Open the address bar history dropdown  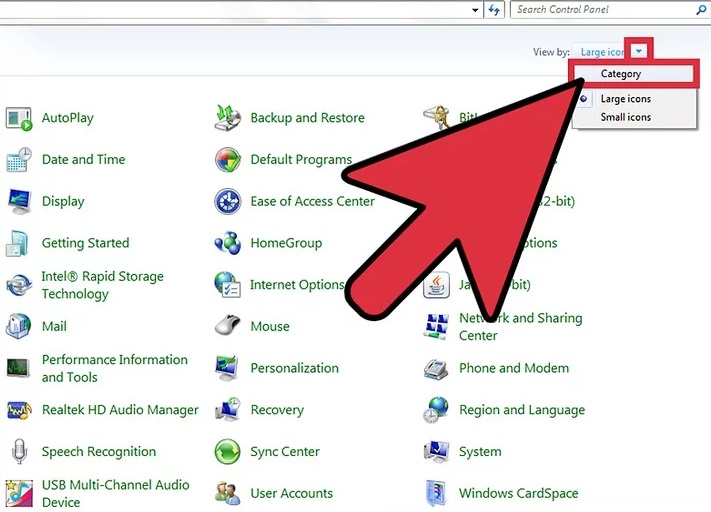pos(475,9)
